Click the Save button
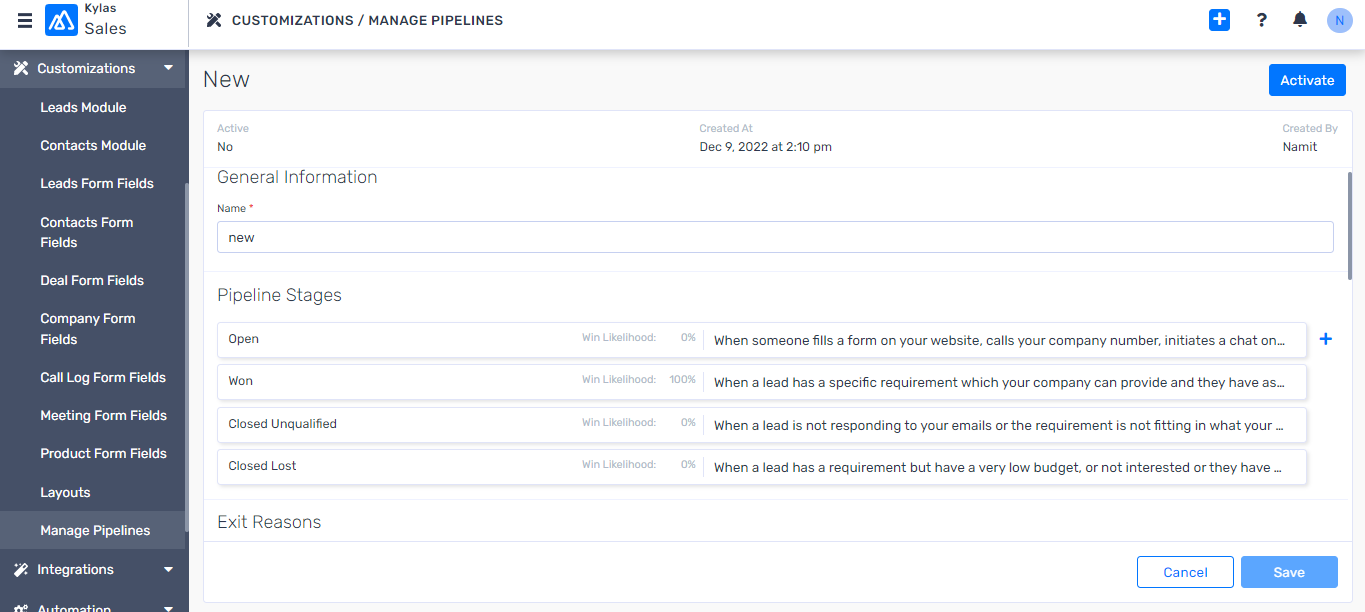 pos(1289,572)
